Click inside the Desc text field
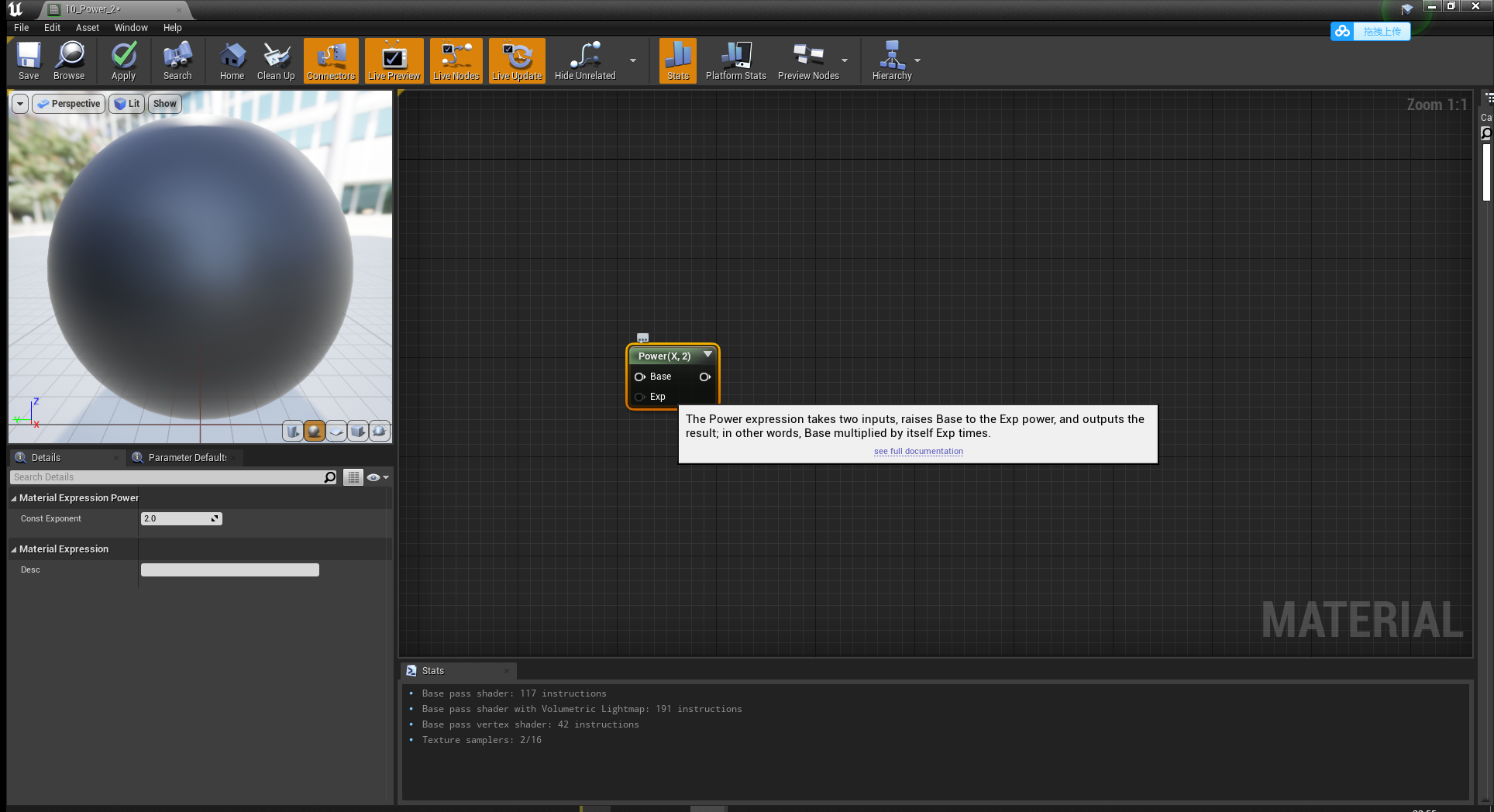 [229, 569]
